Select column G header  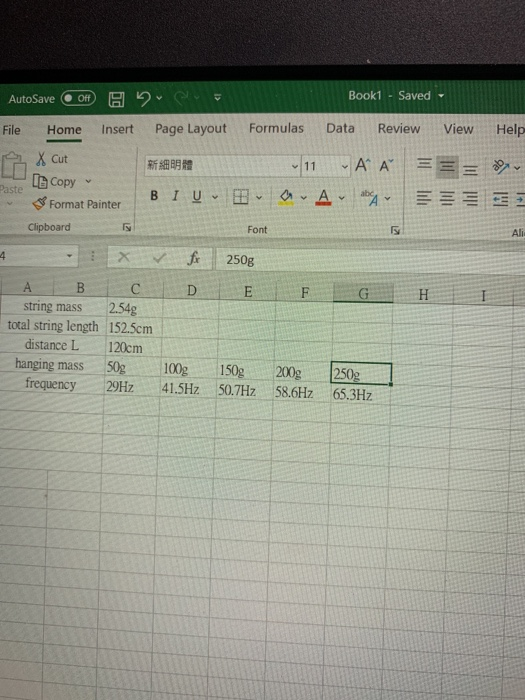coord(363,293)
